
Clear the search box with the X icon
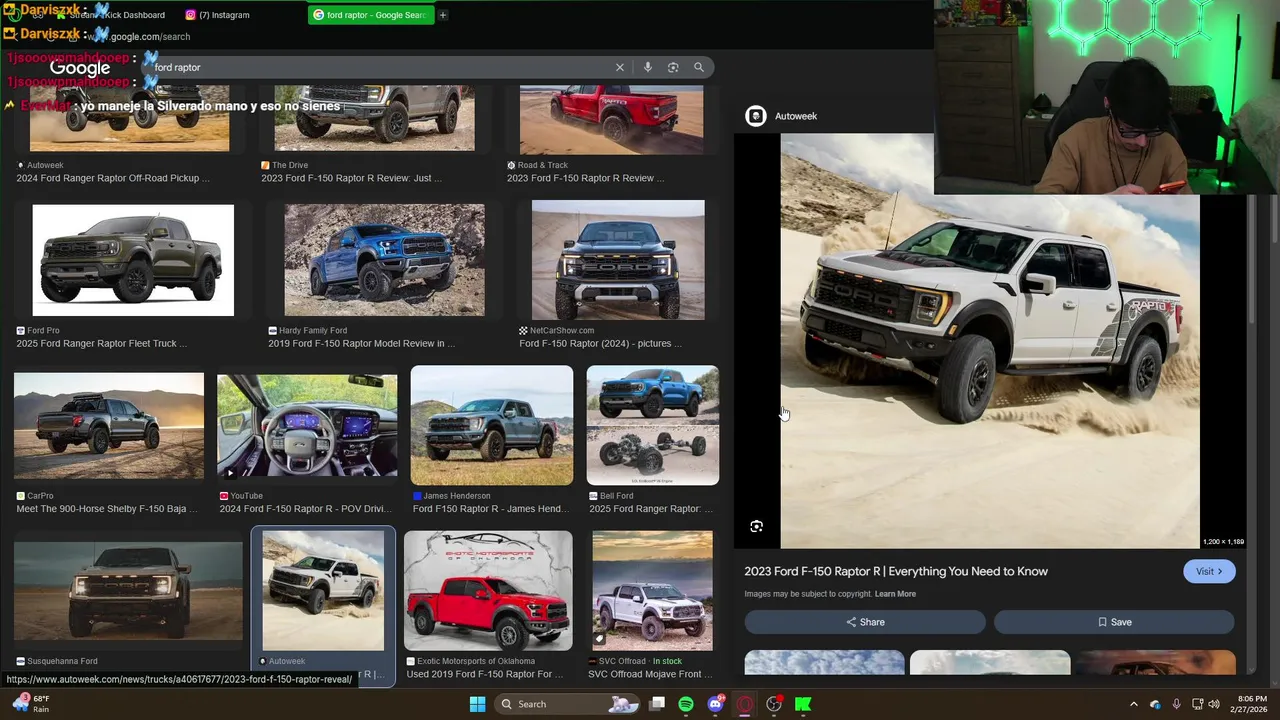(620, 67)
